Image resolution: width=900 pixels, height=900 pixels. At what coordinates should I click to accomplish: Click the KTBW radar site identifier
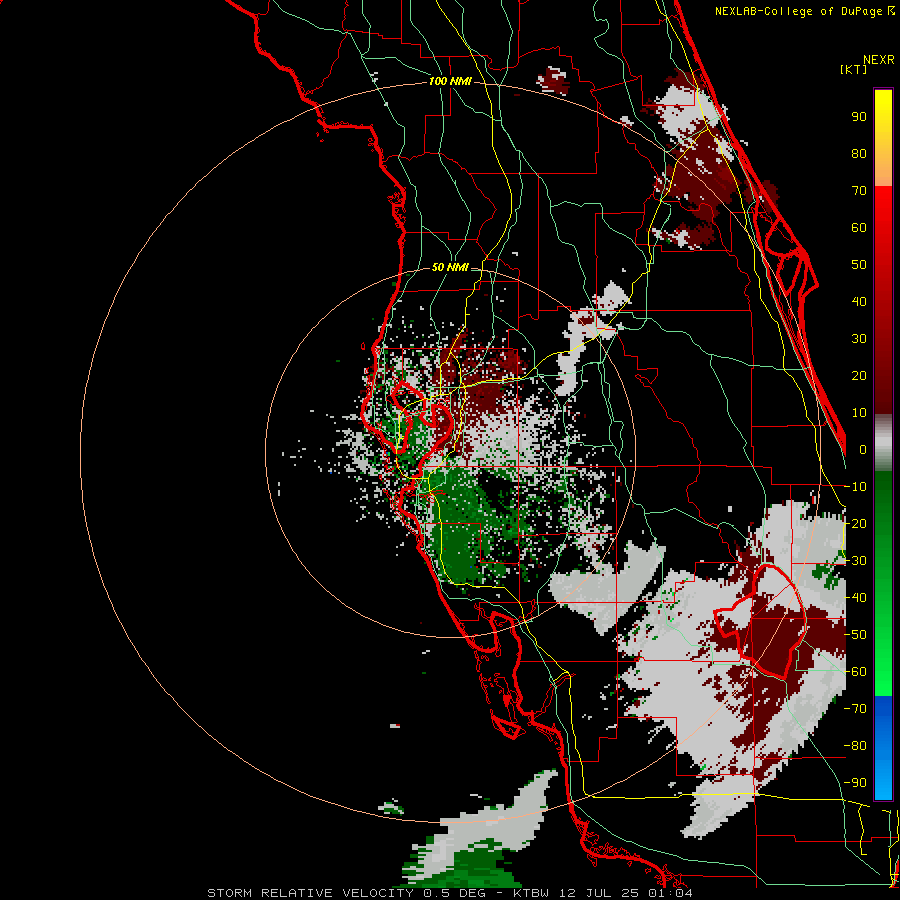pos(530,893)
